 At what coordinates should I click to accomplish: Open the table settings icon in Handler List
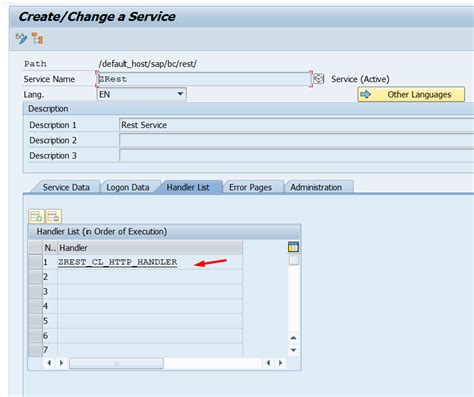[293, 247]
